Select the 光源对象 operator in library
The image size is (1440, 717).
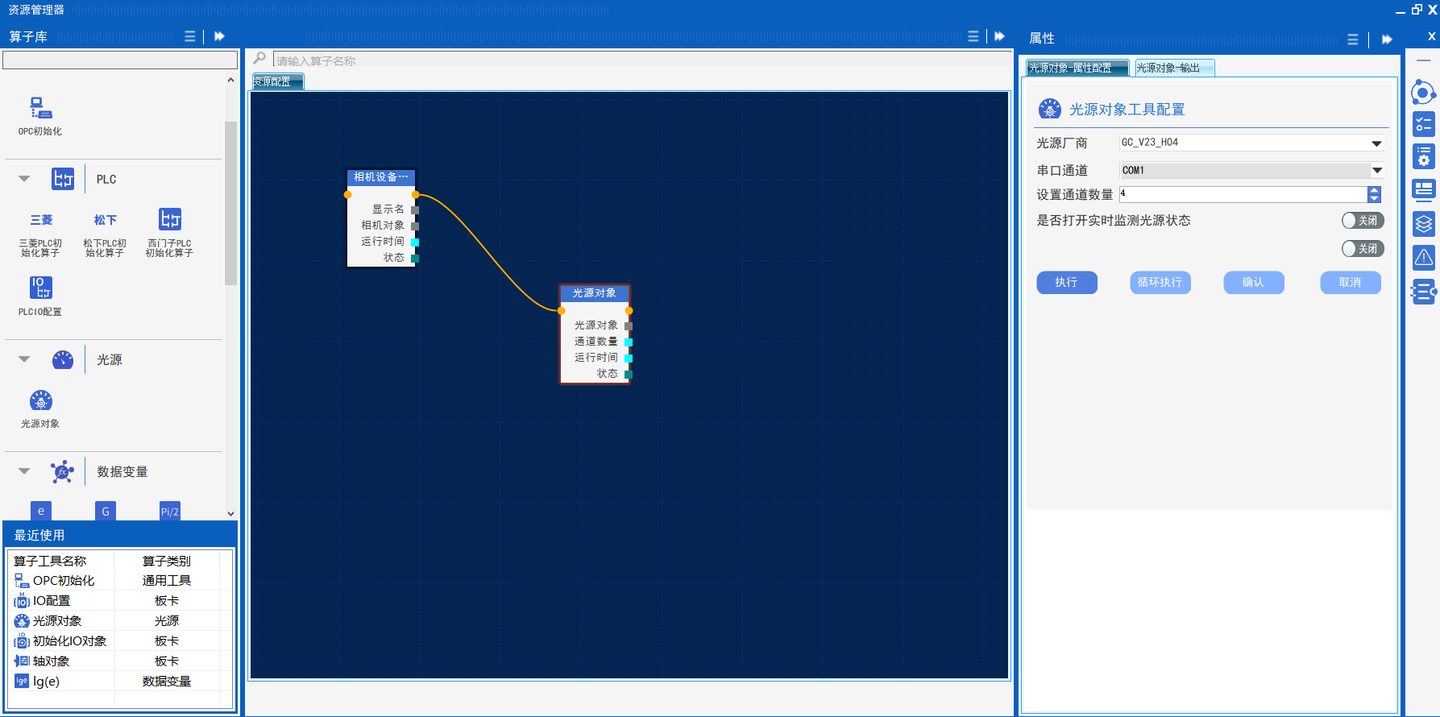[x=40, y=400]
